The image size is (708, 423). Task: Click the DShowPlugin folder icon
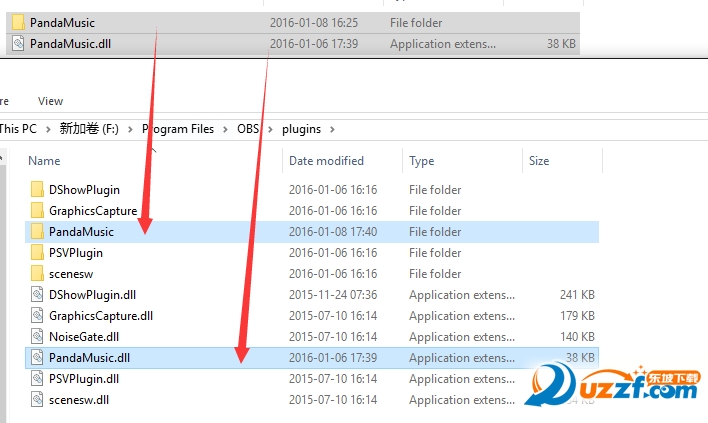click(37, 190)
